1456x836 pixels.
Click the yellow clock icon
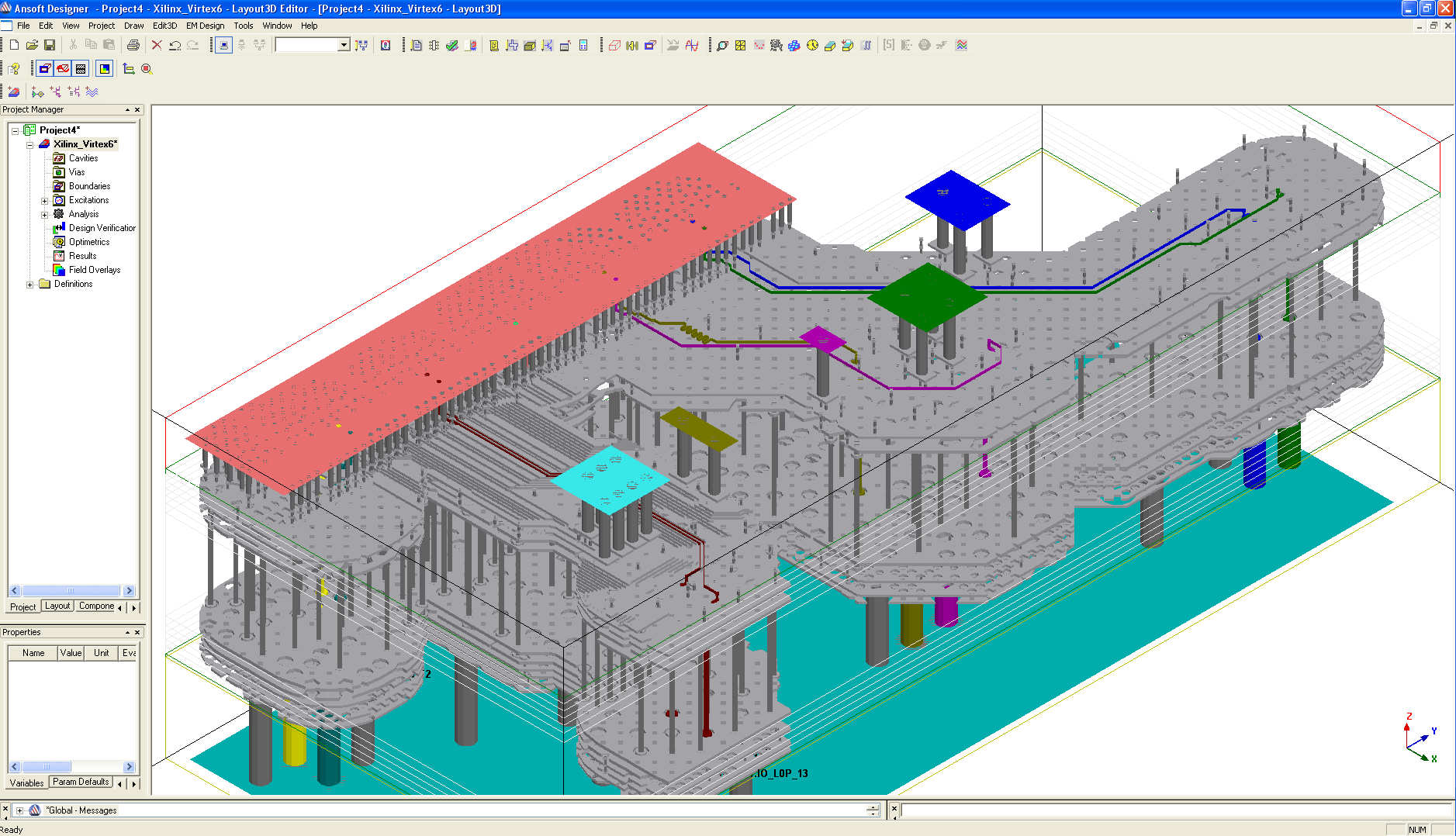point(812,45)
